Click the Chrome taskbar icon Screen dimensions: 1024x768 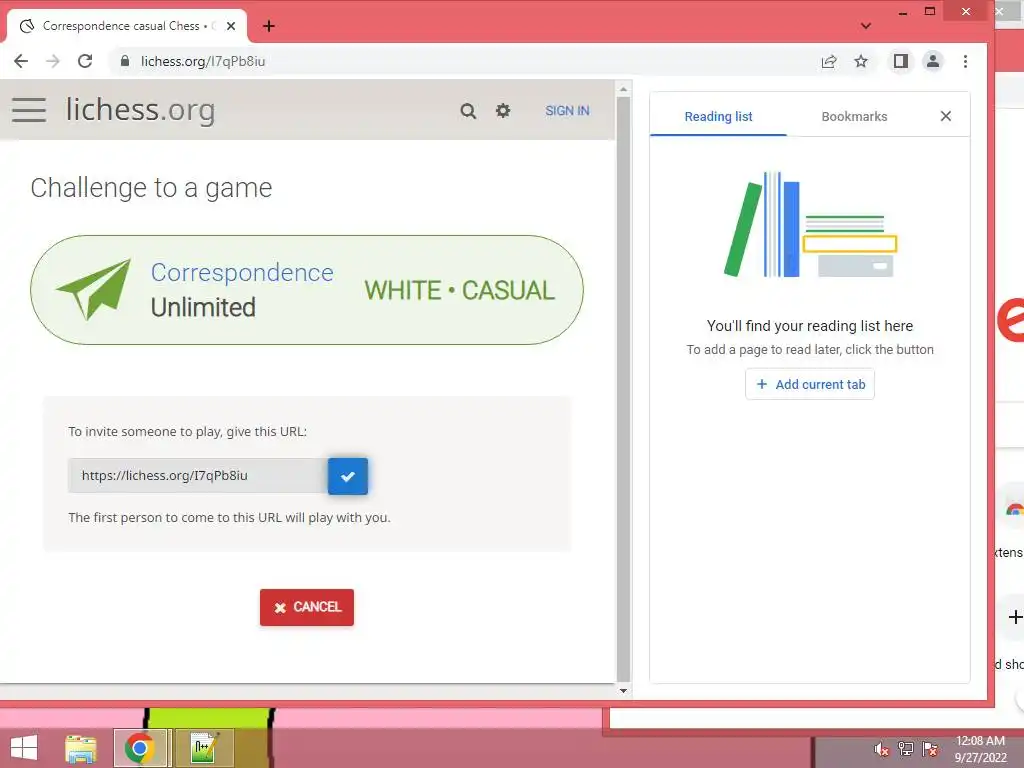(140, 748)
